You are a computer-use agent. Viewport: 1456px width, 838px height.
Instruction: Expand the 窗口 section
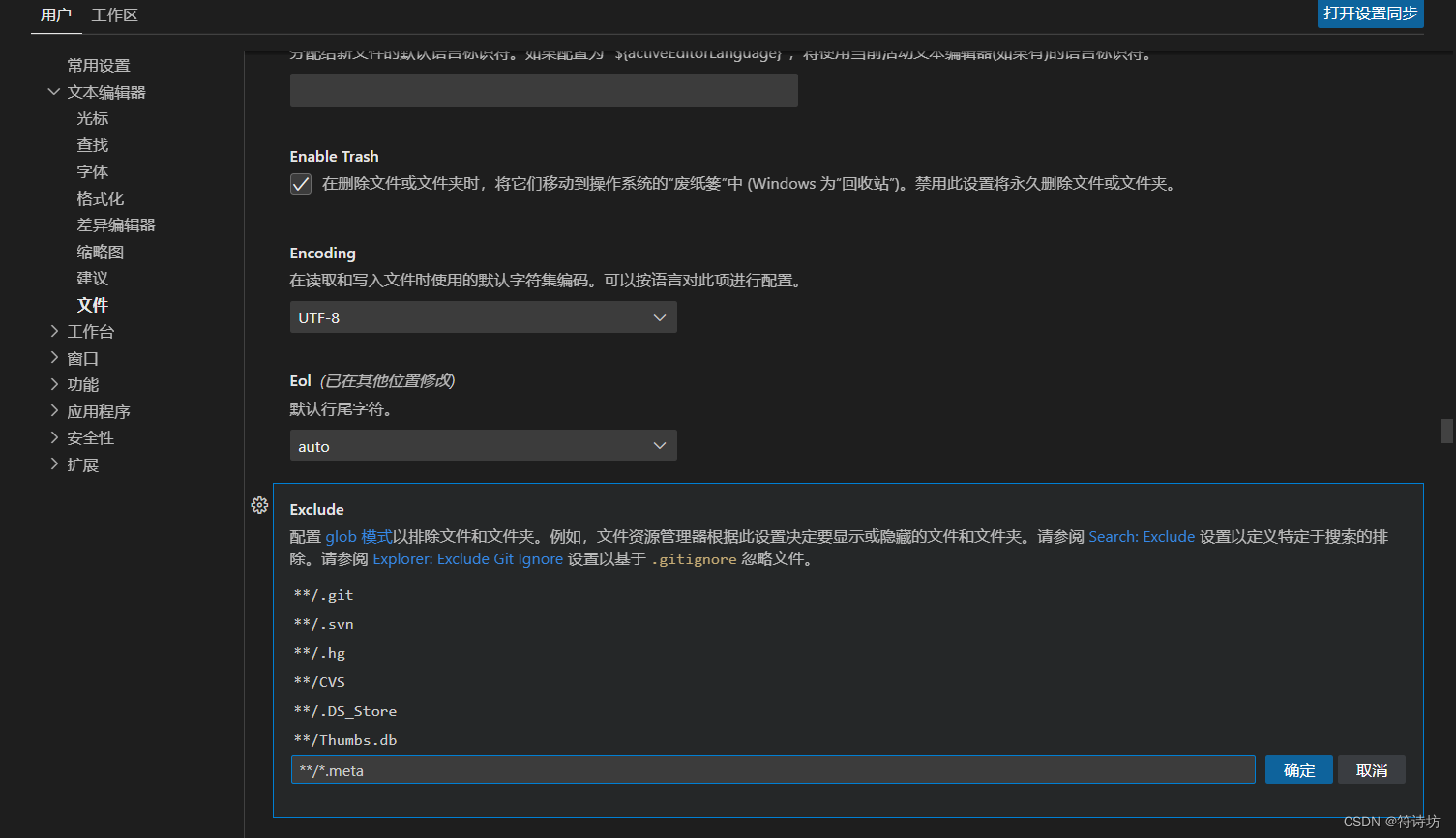click(54, 358)
